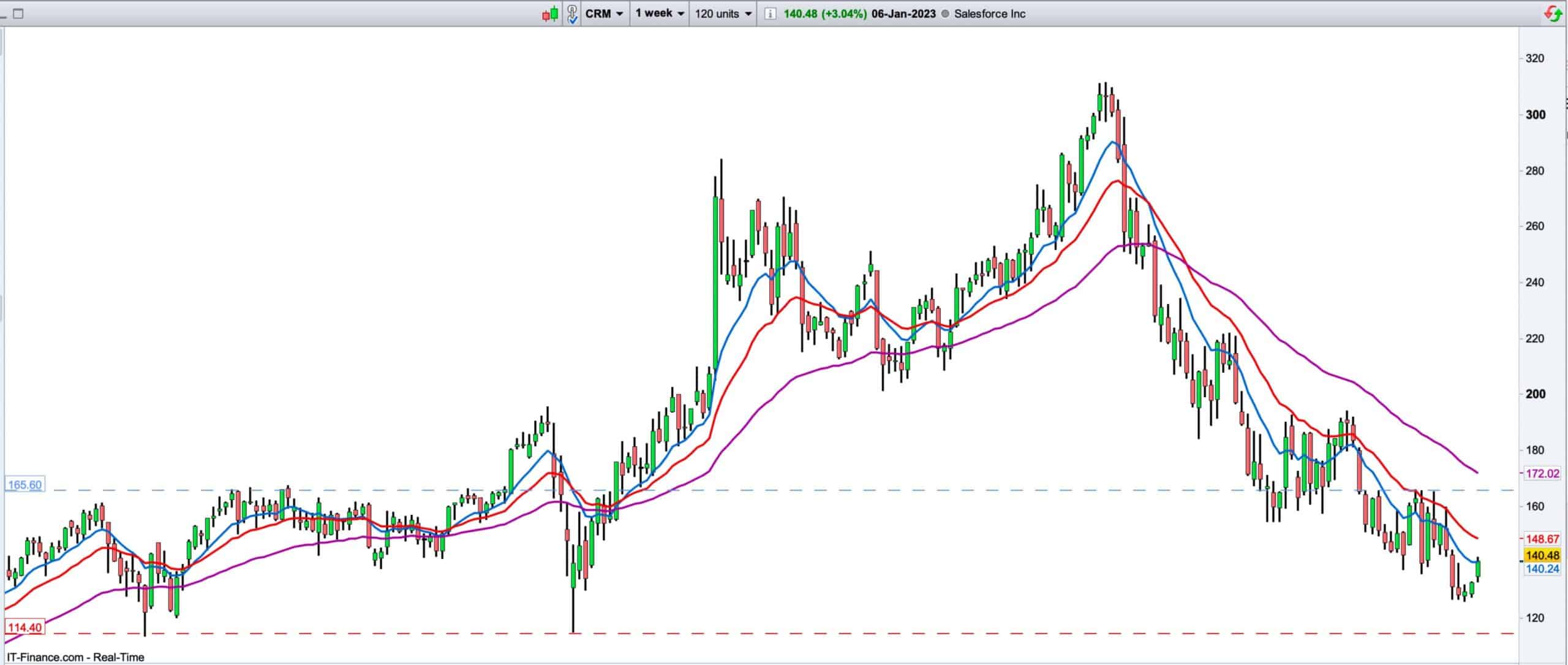Expand the 1 week timeframe dropdown

tap(660, 13)
